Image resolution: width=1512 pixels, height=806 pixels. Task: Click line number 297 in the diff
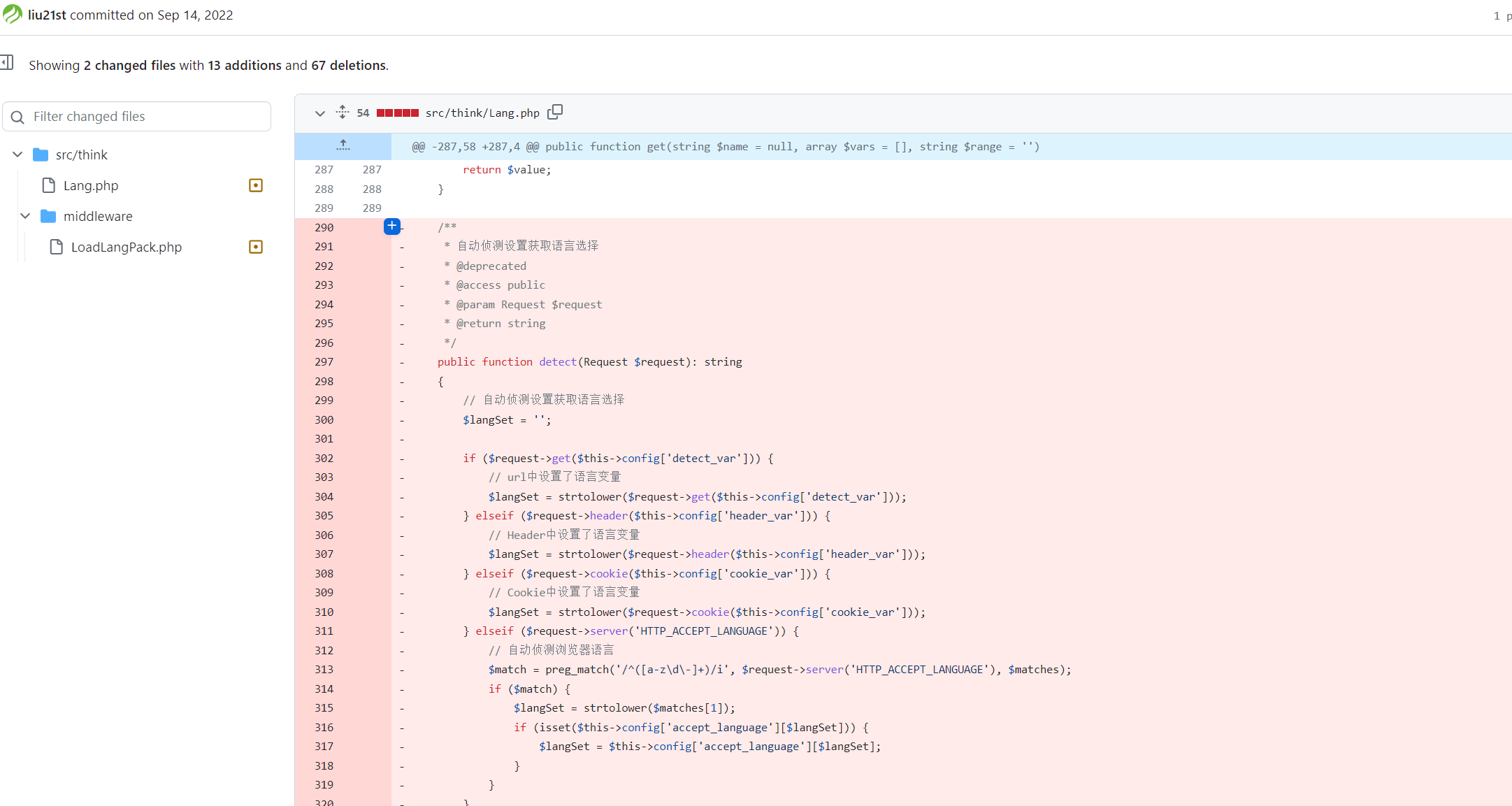(x=324, y=362)
